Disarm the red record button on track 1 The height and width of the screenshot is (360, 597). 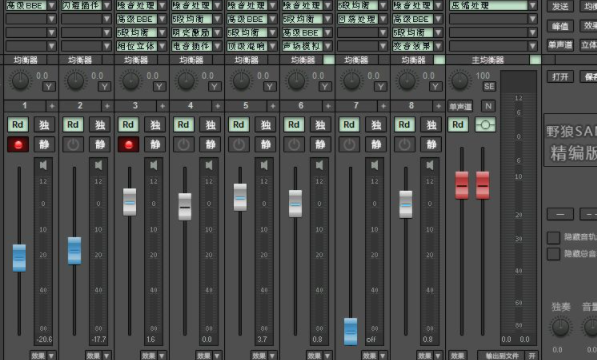coord(18,145)
